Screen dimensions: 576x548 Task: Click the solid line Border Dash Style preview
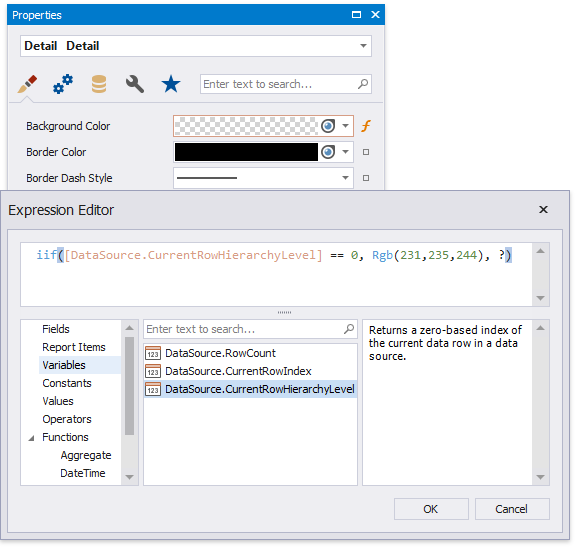207,178
